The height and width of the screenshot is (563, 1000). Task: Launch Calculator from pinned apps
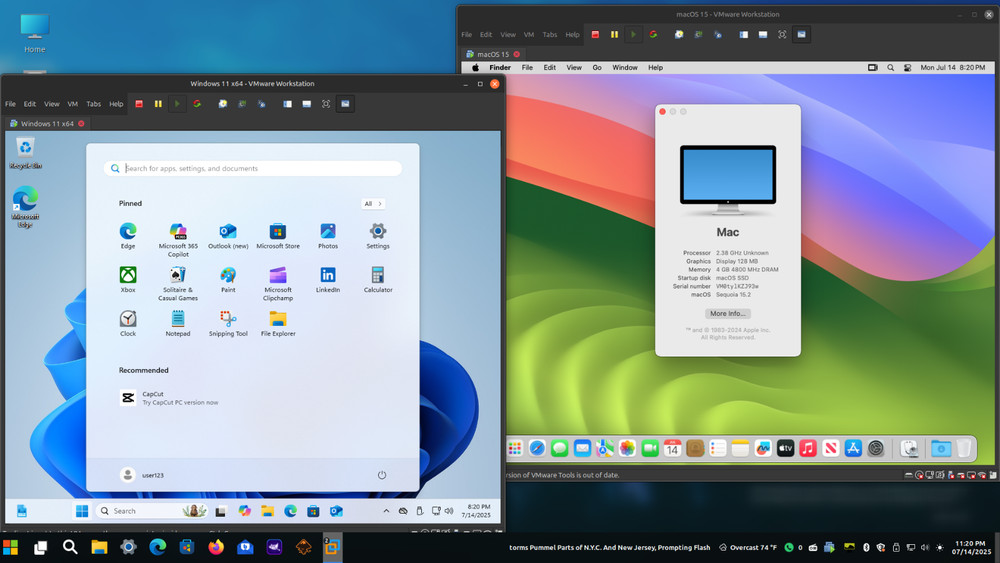click(x=378, y=280)
